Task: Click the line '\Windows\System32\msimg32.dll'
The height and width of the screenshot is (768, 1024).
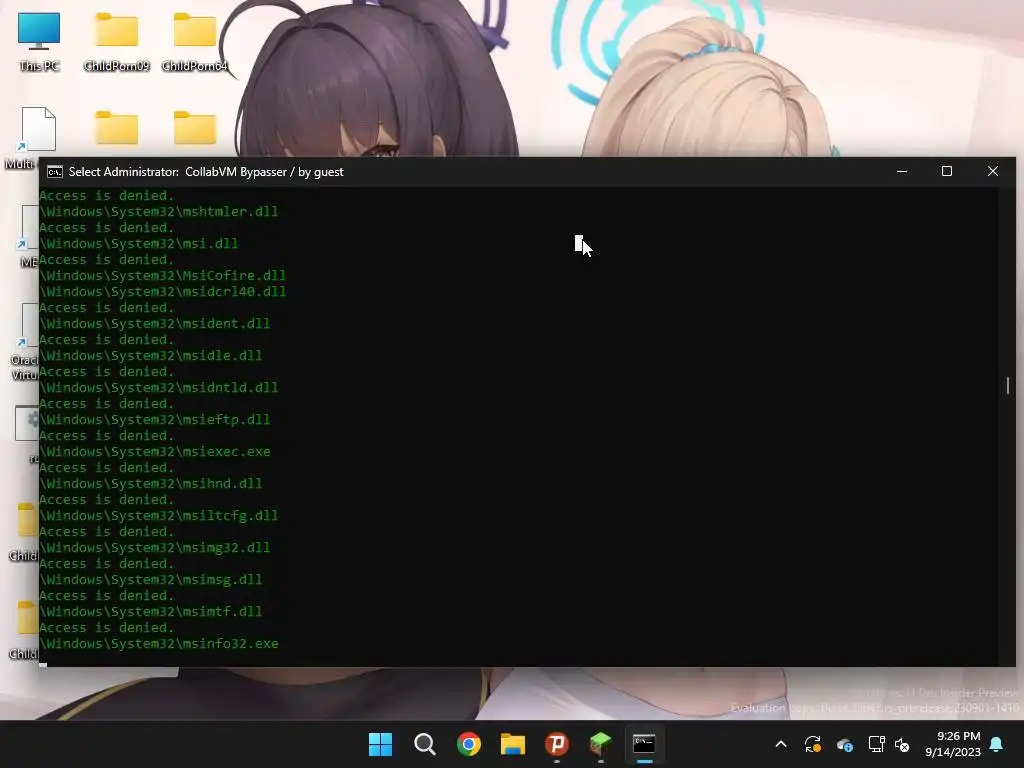Action: 155,547
